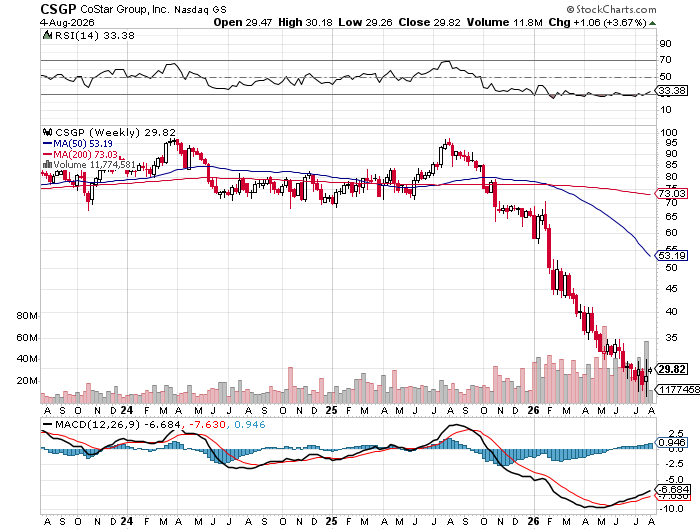Click the 20M volume axis label

(x=27, y=381)
